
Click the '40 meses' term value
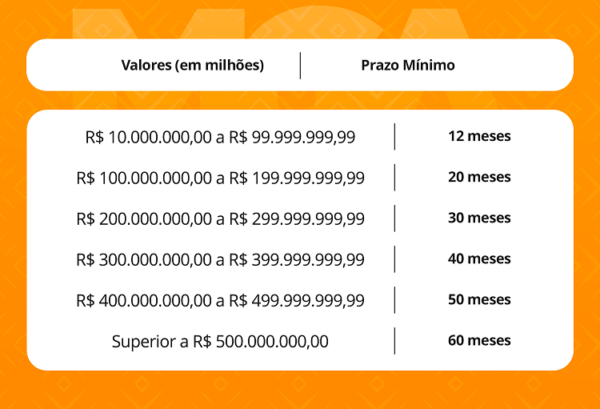[479, 259]
